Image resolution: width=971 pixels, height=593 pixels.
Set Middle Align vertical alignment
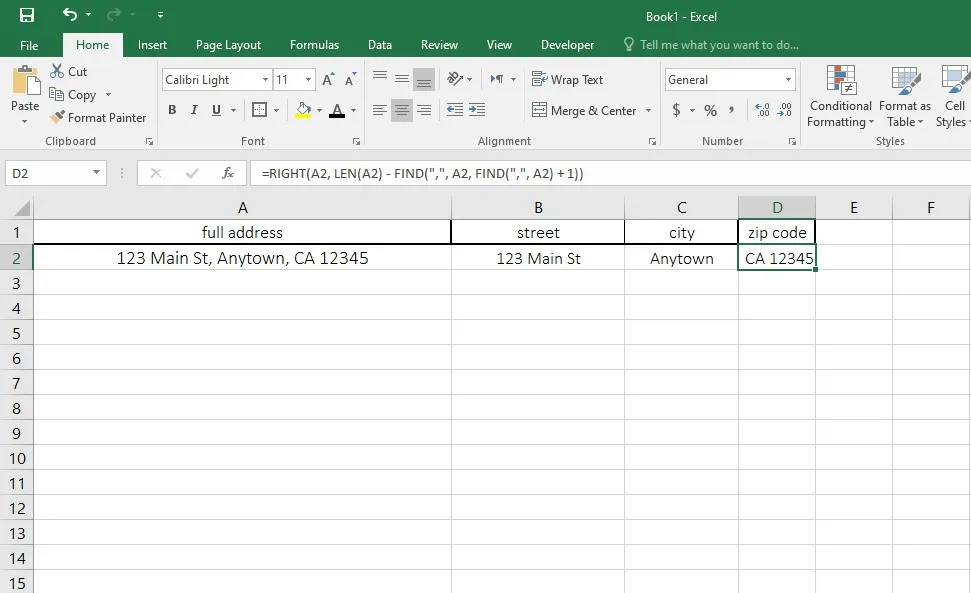(402, 79)
